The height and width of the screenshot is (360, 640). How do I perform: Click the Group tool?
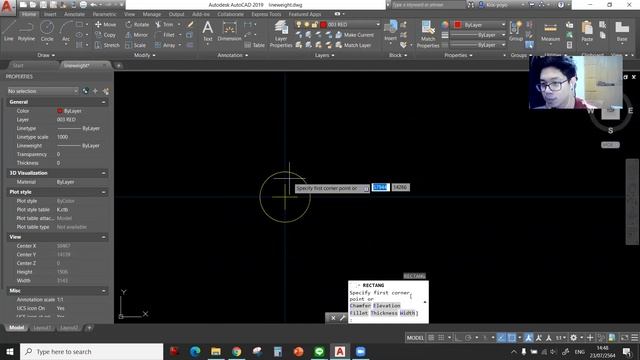[516, 31]
